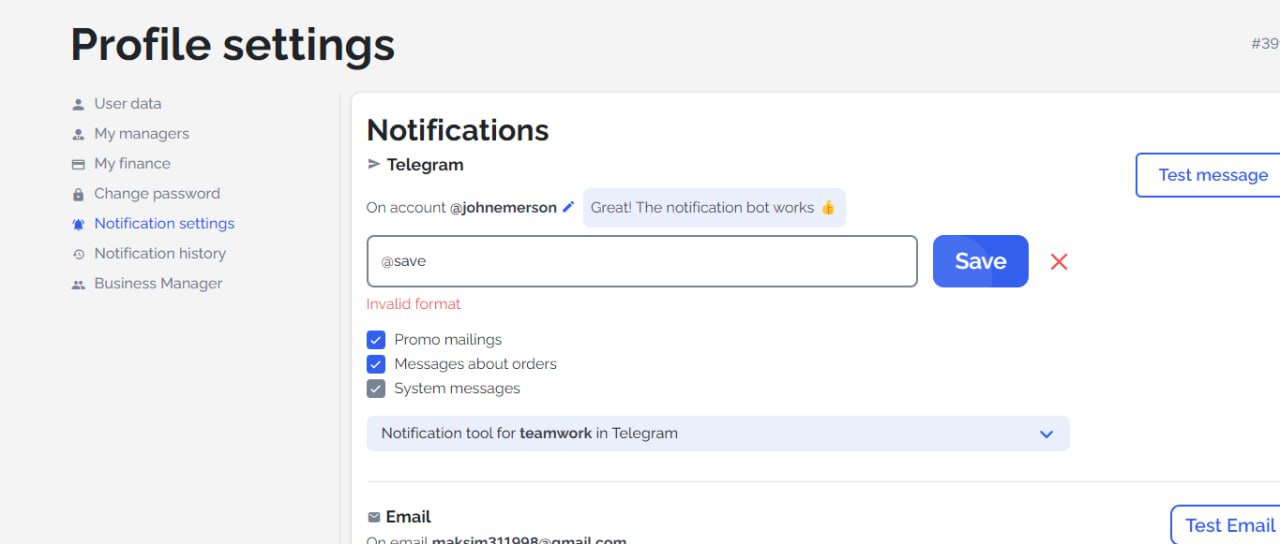Toggle the Messages about orders checkbox
This screenshot has height=544, width=1280.
[376, 364]
